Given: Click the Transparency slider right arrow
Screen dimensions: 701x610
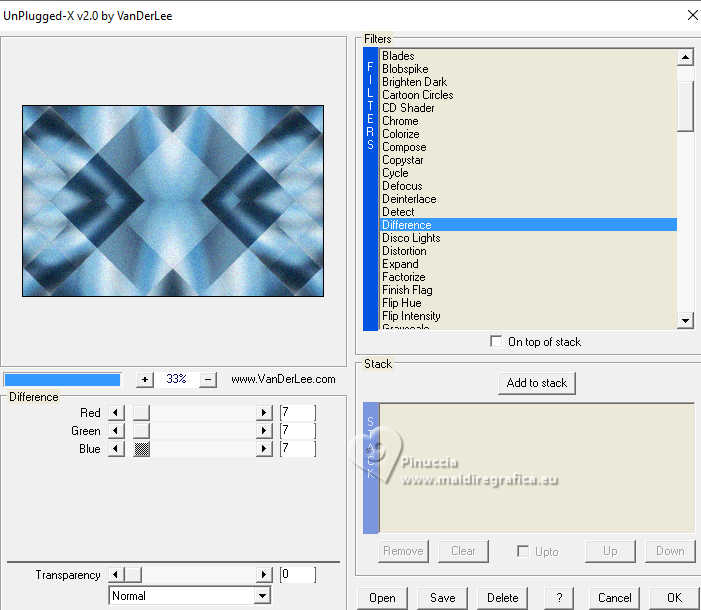Looking at the screenshot, I should [x=264, y=574].
